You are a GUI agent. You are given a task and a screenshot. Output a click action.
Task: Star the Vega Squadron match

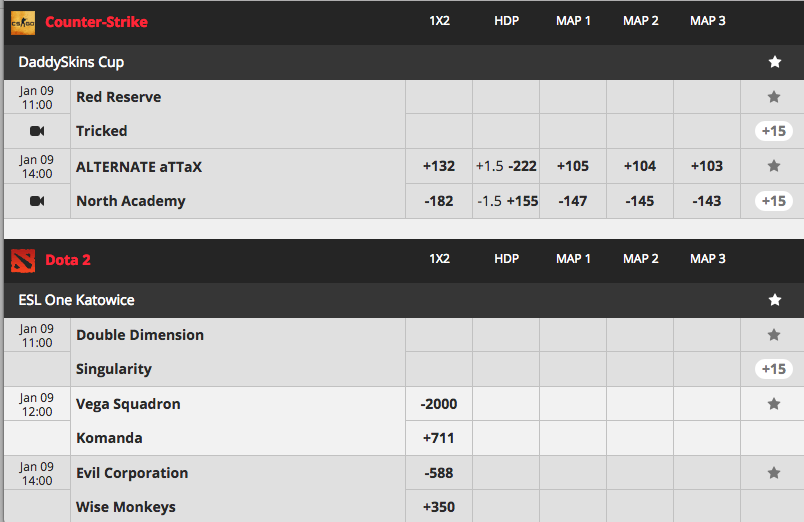(774, 404)
